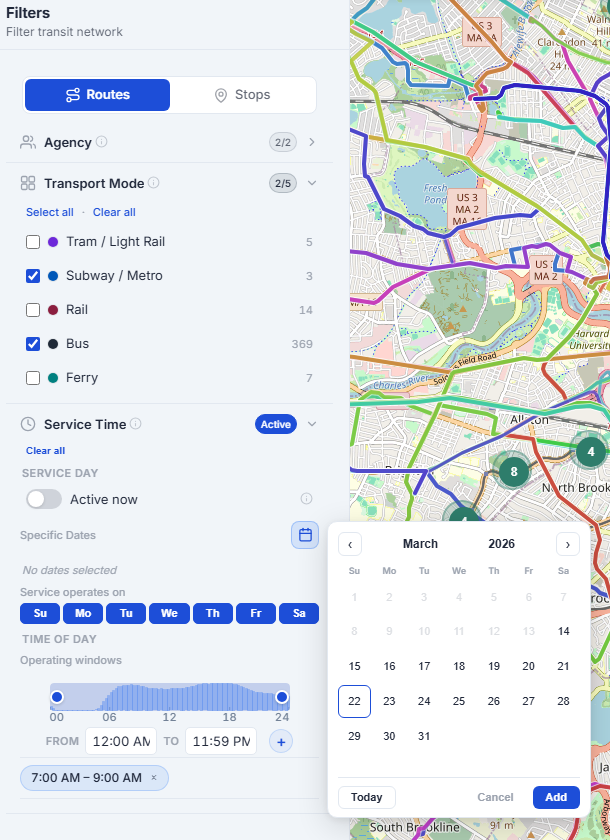Select March 28 in the calendar
The image size is (610, 840).
tap(563, 701)
